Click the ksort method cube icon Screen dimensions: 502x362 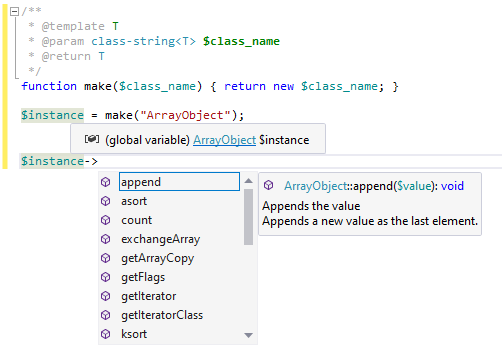click(x=106, y=334)
